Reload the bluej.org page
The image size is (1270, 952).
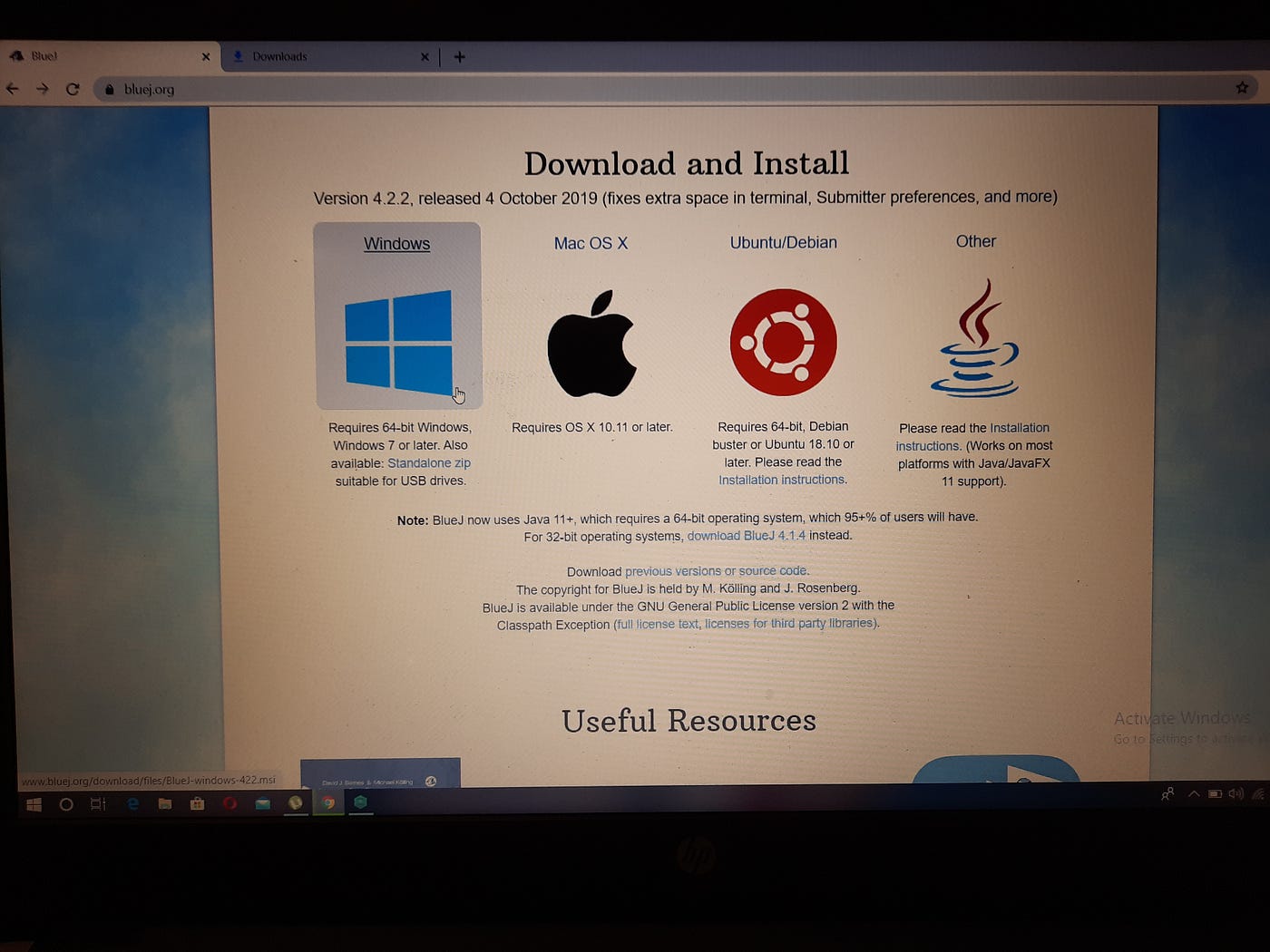coord(73,89)
